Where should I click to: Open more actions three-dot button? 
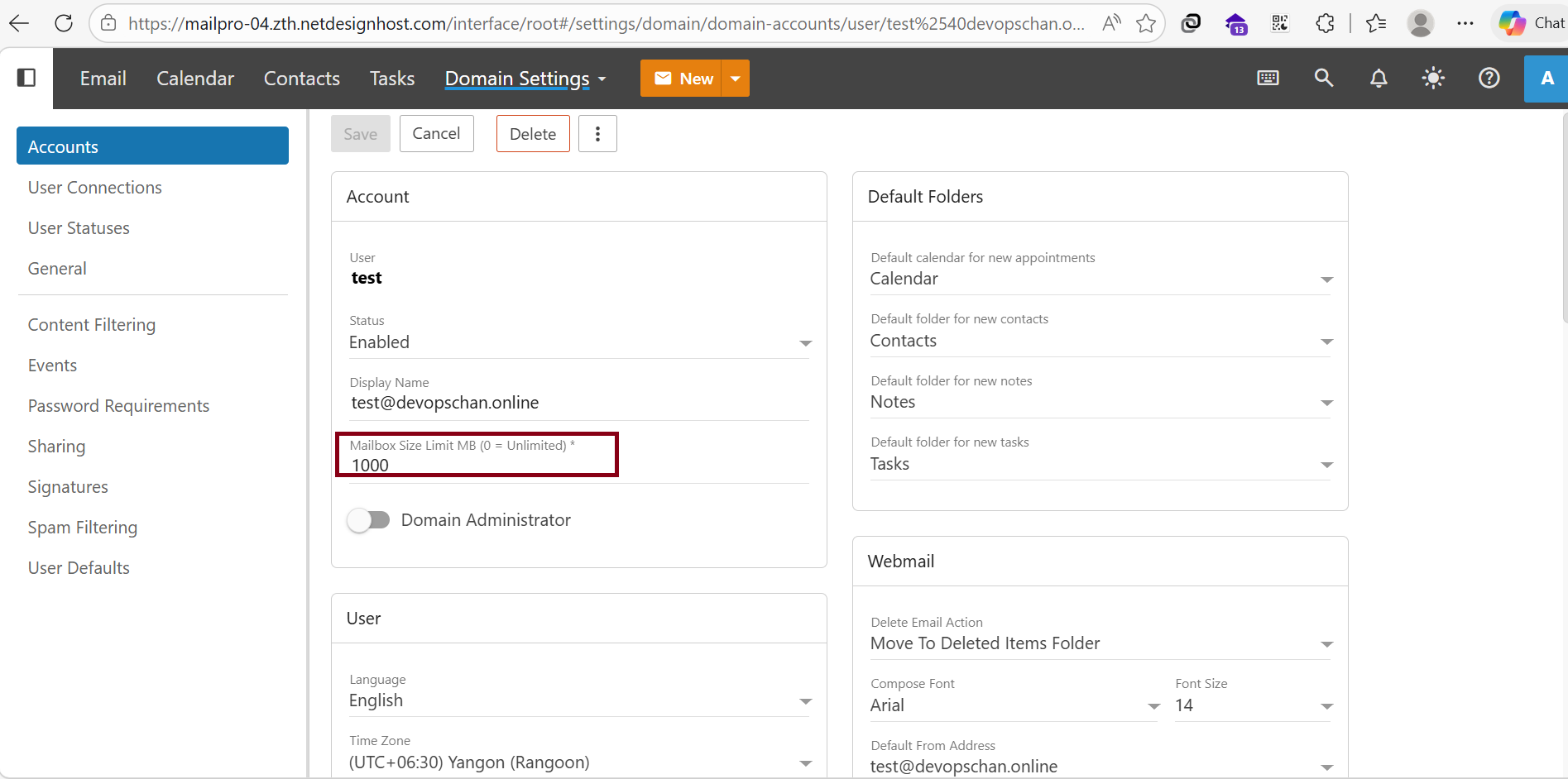(x=597, y=134)
